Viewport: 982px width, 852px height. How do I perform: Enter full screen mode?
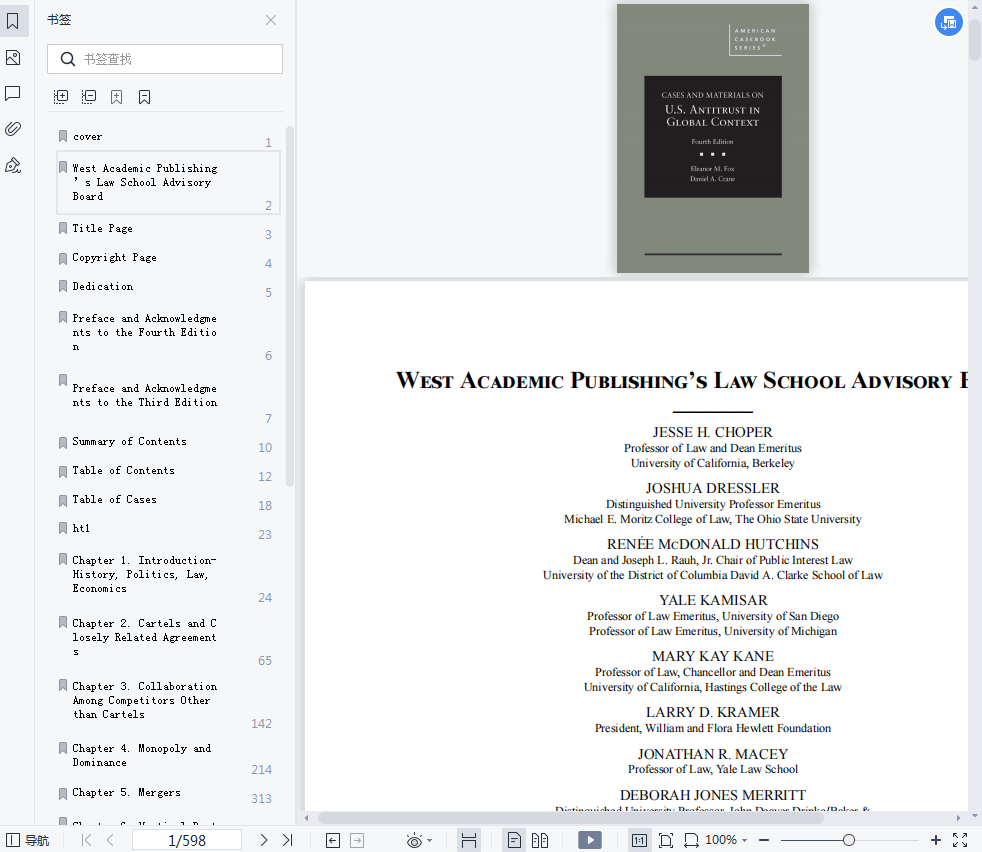point(960,840)
